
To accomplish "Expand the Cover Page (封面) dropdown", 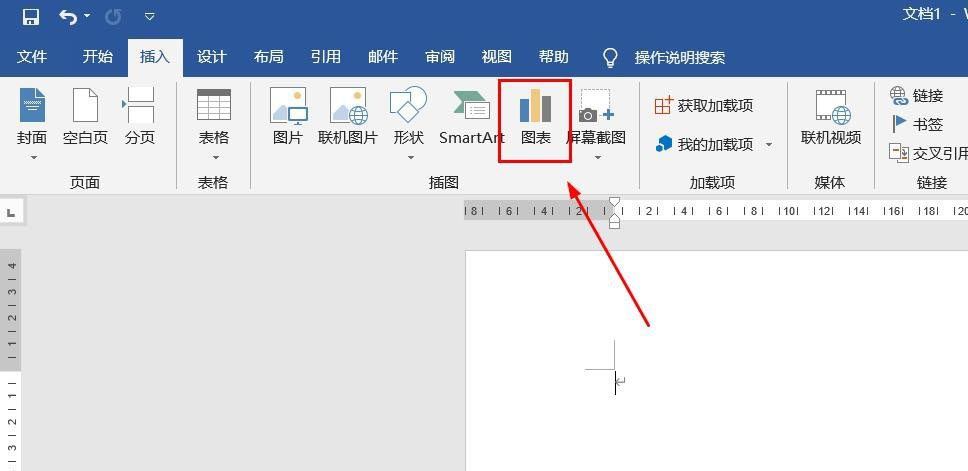I will (x=33, y=157).
